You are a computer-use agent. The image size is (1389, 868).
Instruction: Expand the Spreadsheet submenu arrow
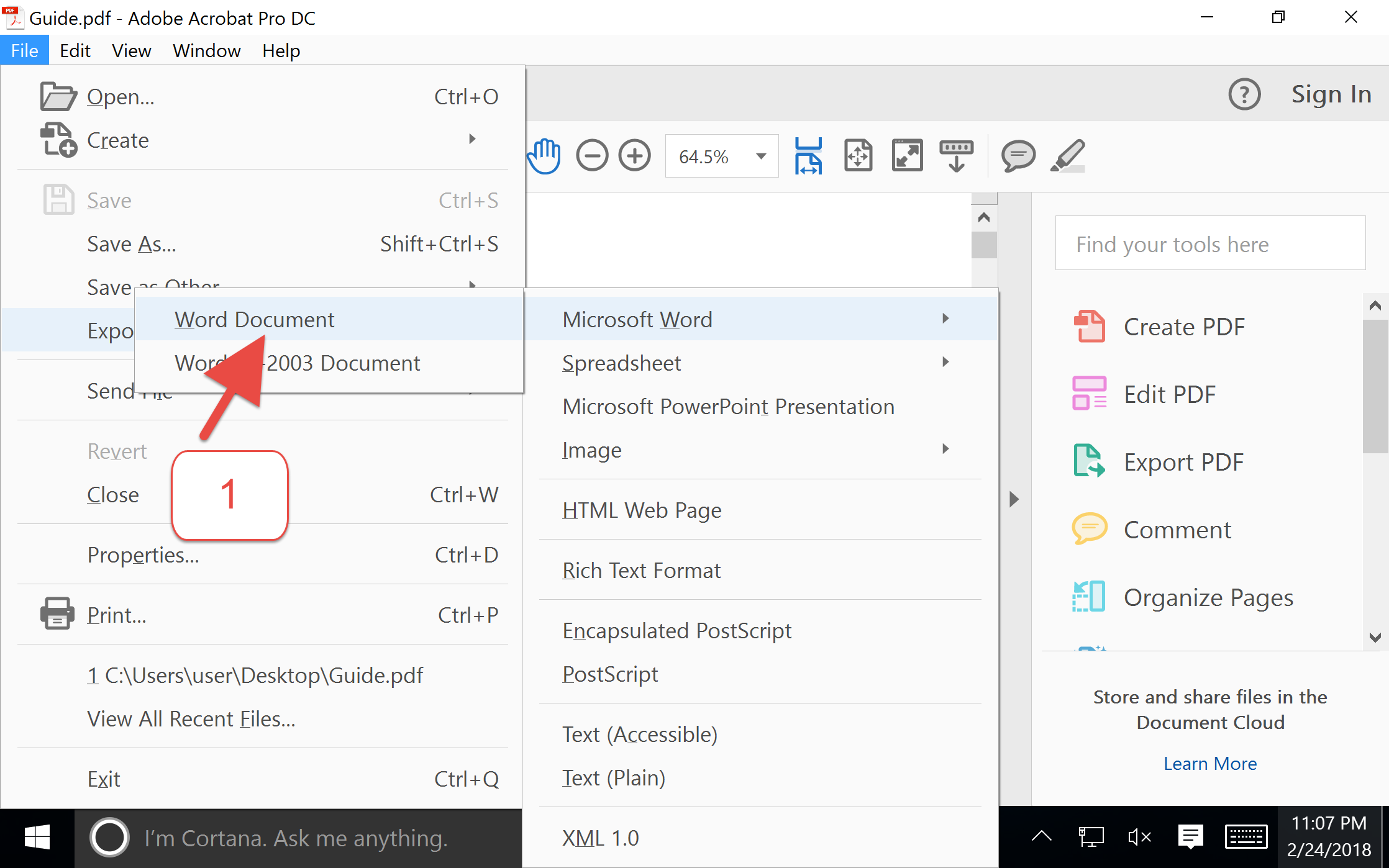(945, 362)
